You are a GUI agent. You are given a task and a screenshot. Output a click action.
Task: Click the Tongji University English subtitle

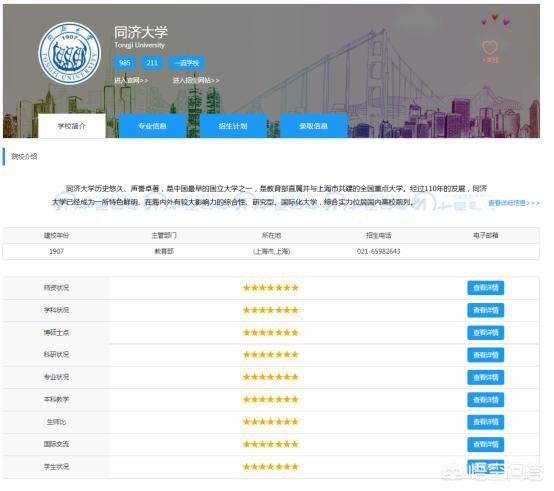tap(140, 45)
